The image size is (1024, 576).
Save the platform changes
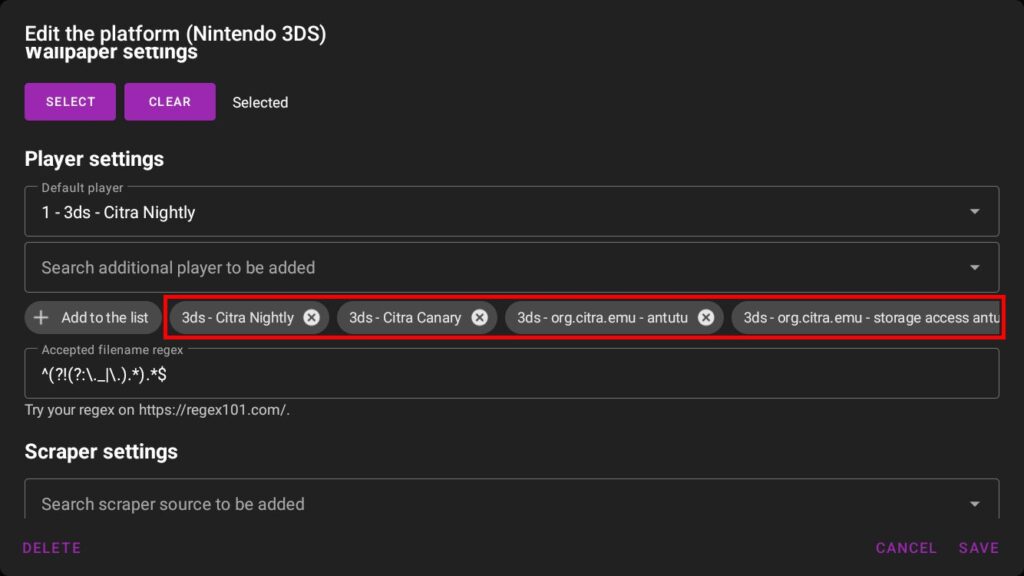coord(978,548)
